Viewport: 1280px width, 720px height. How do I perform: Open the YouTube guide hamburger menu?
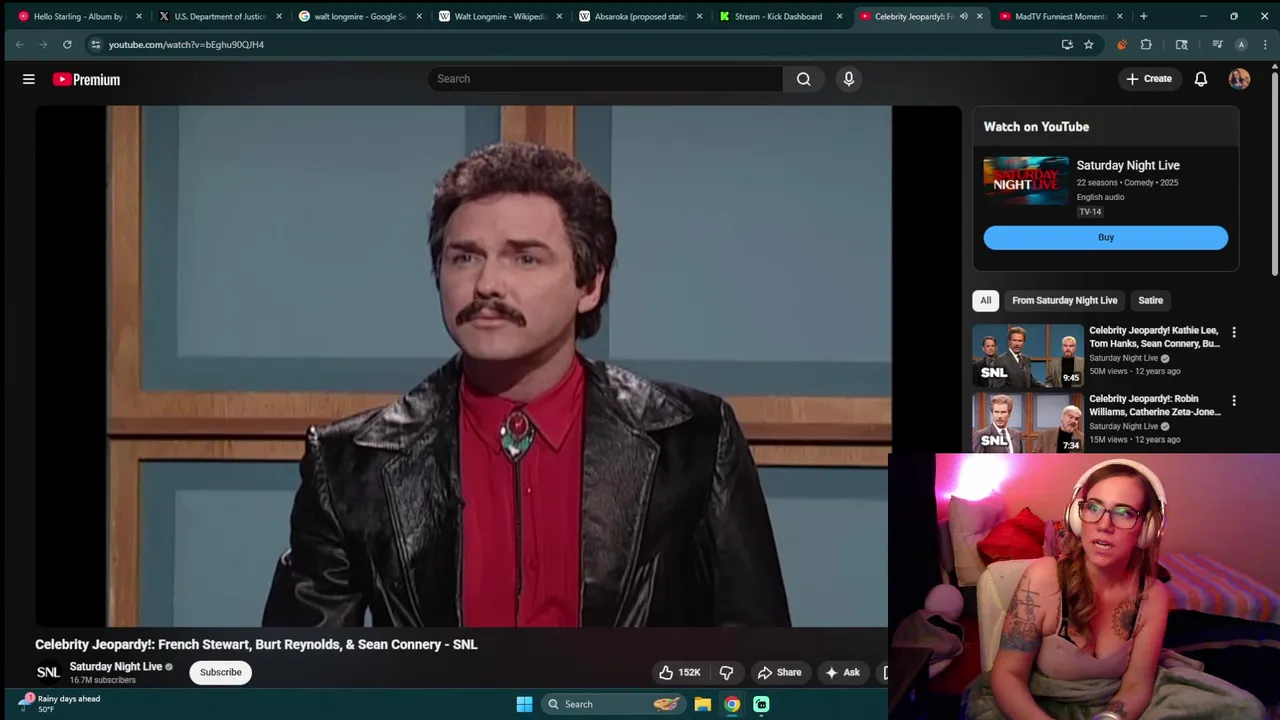pyautogui.click(x=29, y=79)
